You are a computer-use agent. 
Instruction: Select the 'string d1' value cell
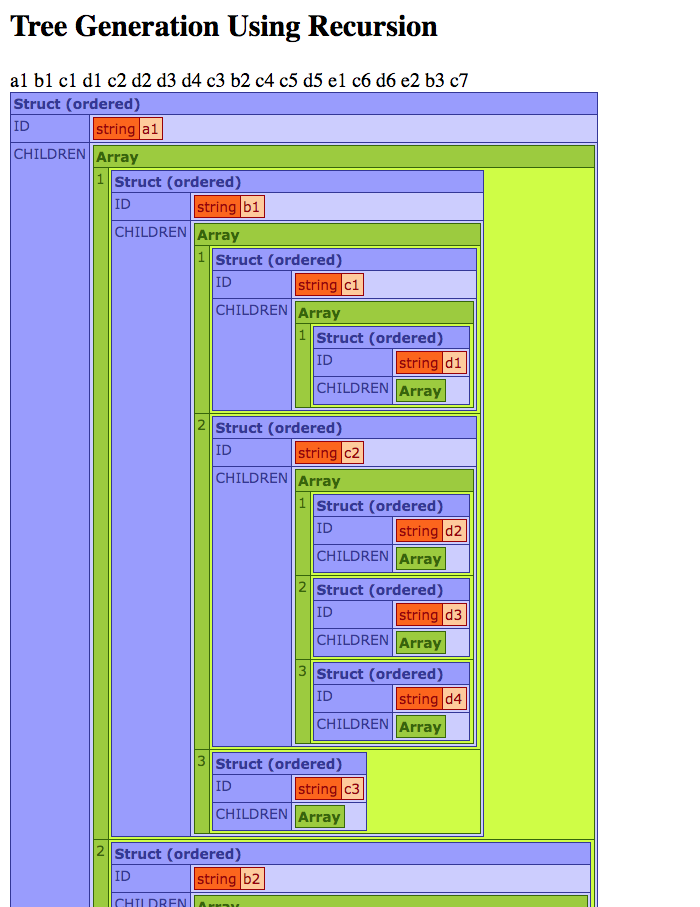tap(432, 363)
